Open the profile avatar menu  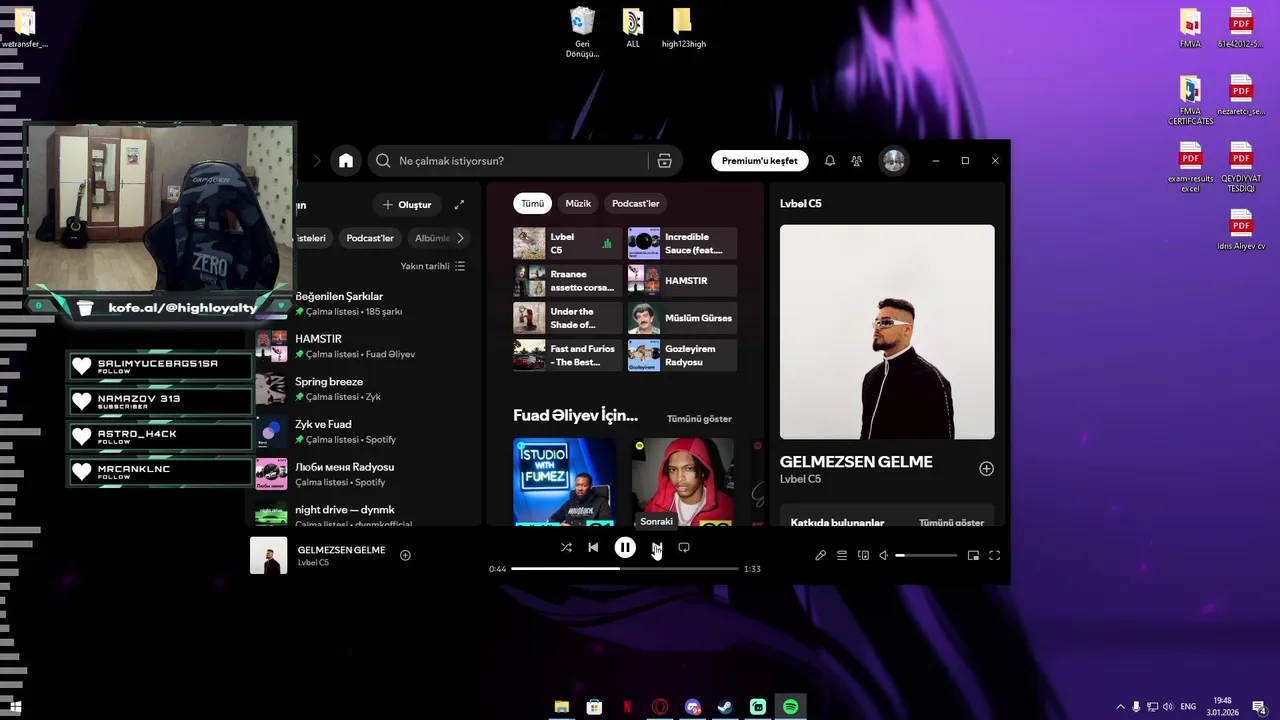[x=894, y=160]
